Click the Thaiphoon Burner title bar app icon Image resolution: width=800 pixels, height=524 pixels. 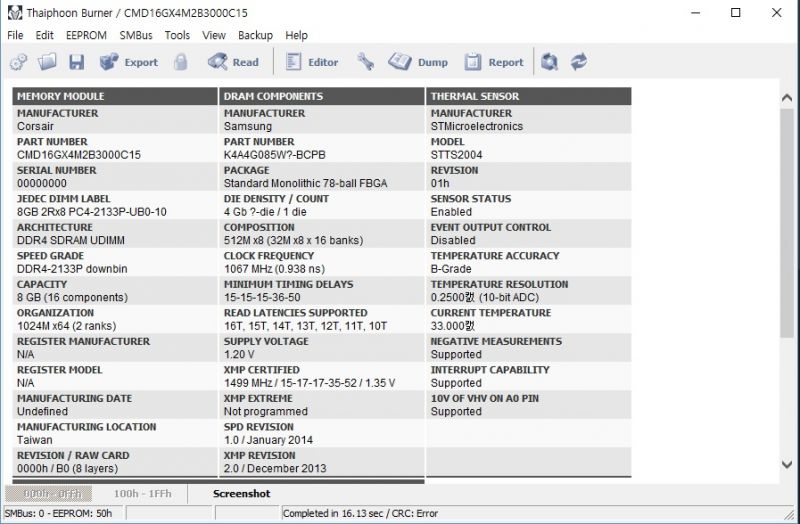[x=15, y=12]
